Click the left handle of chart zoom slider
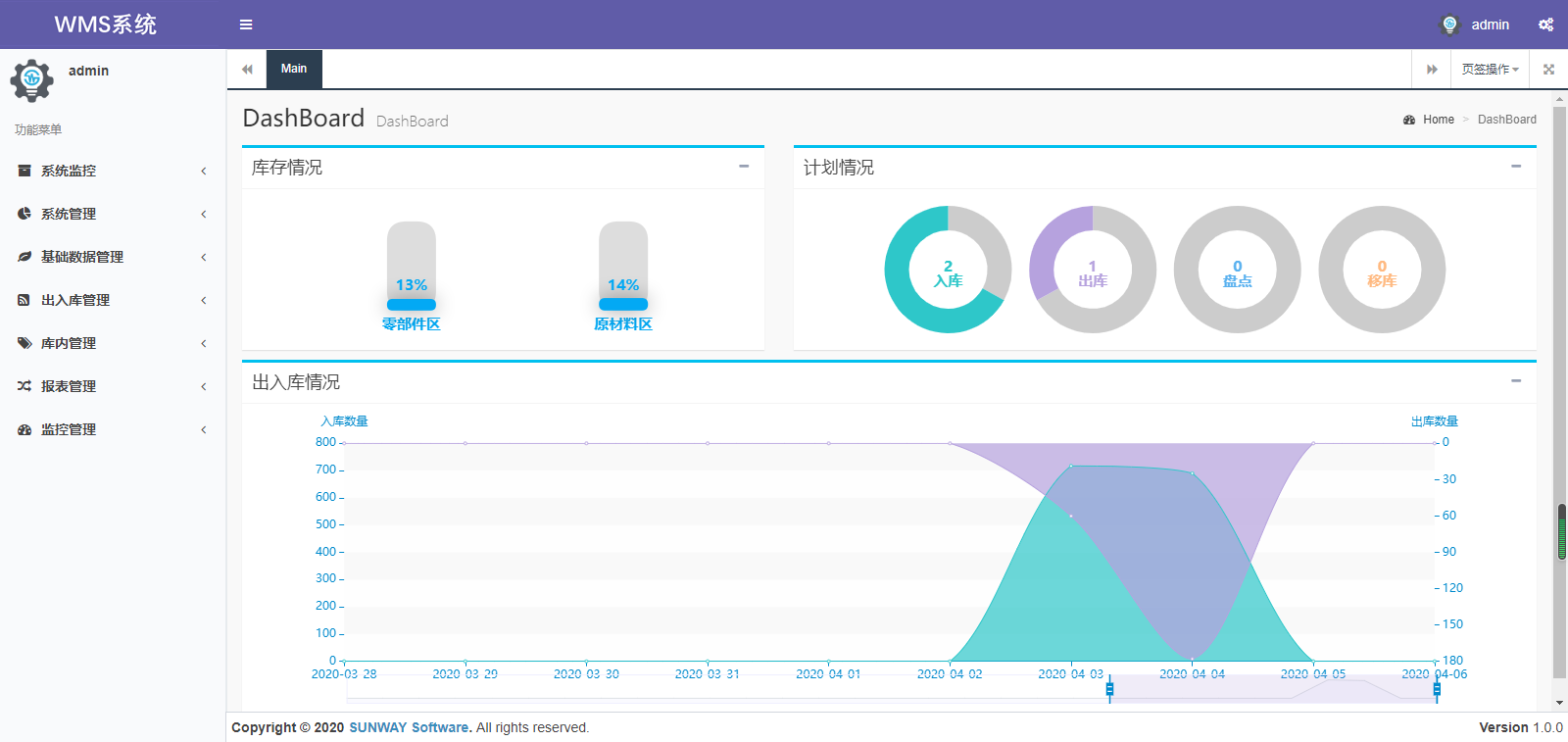This screenshot has height=742, width=1568. 1109,689
